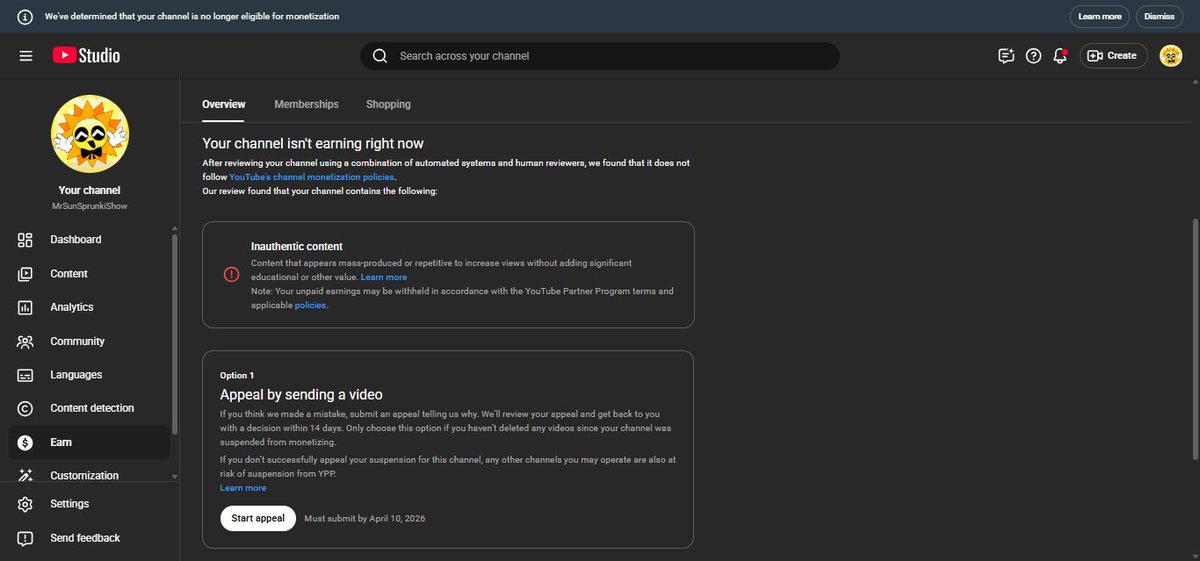Click the Earn dollar icon
Viewport: 1200px width, 561px height.
pyautogui.click(x=26, y=442)
